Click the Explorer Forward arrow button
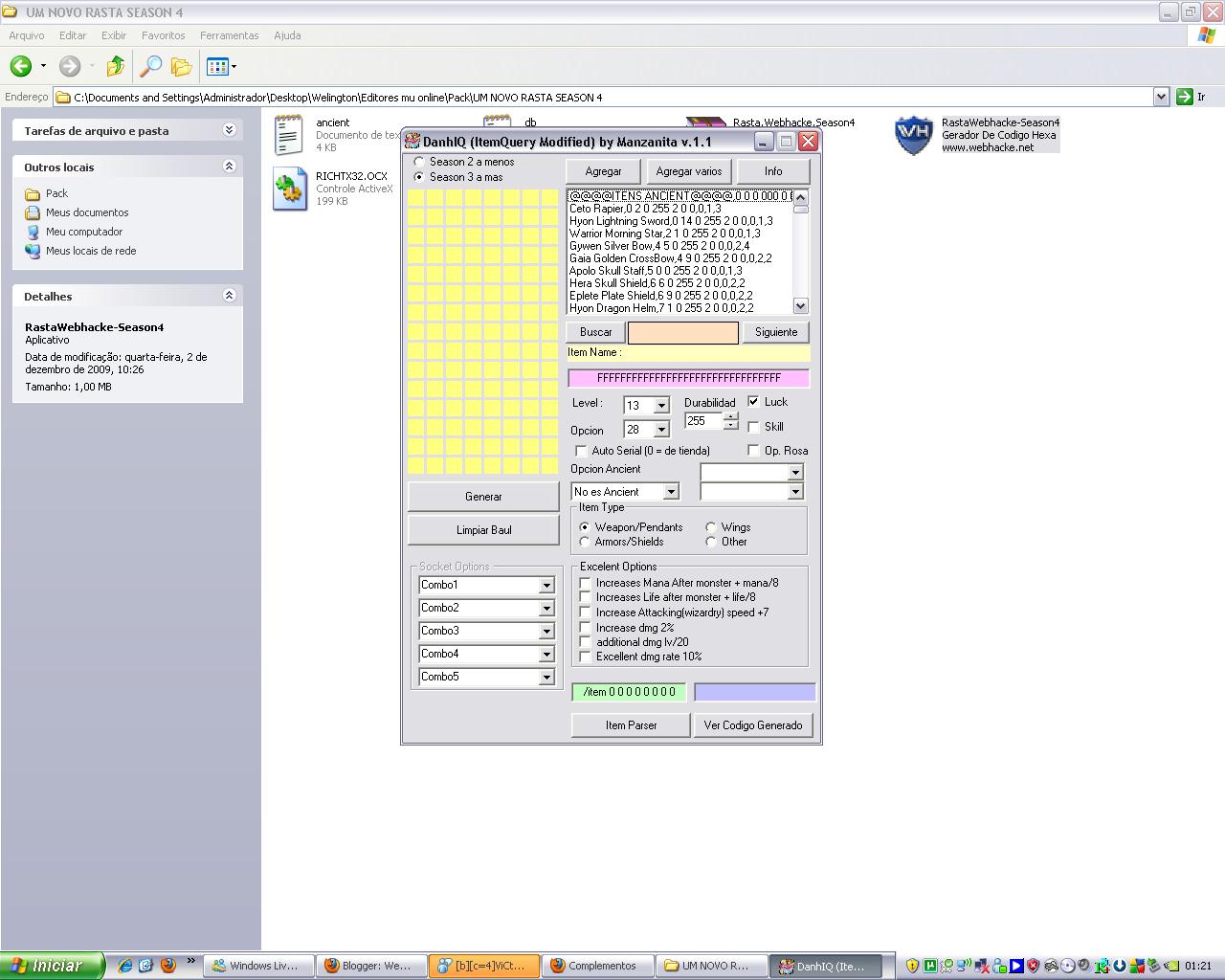The width and height of the screenshot is (1225, 980). (x=69, y=66)
